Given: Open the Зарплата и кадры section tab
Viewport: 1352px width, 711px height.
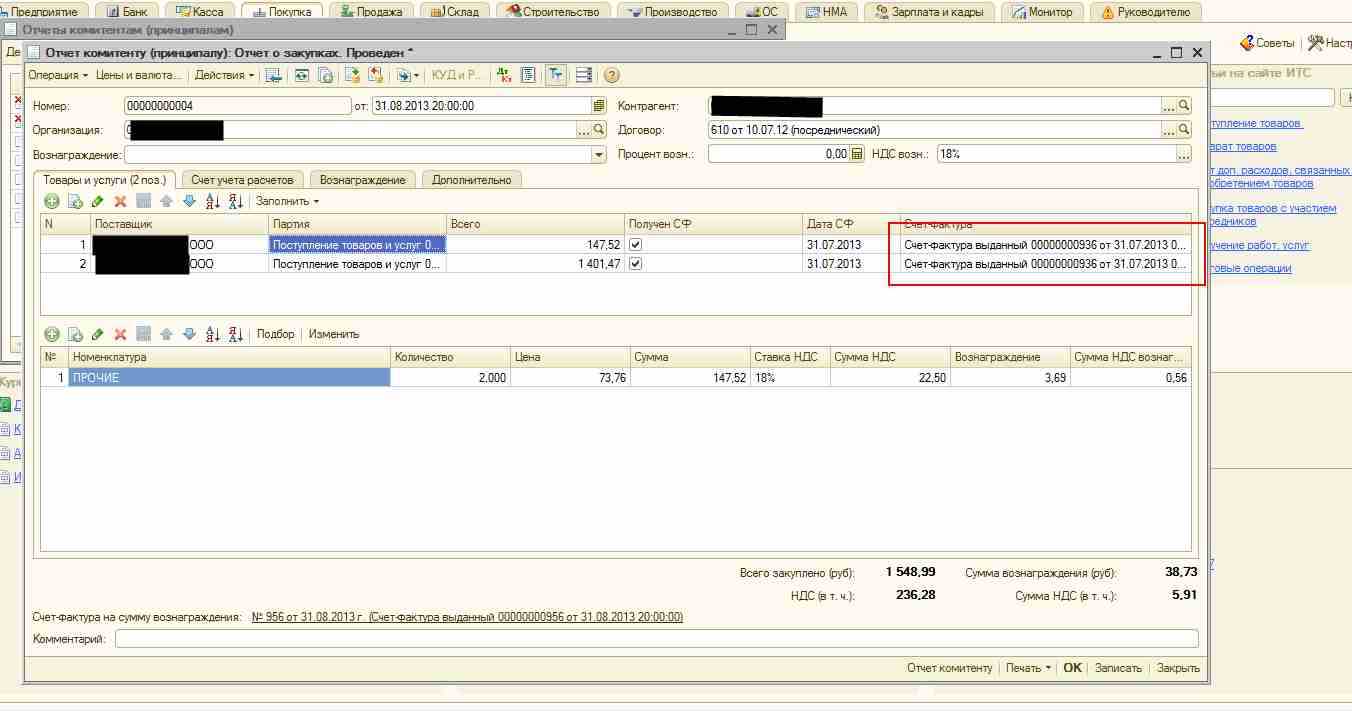Looking at the screenshot, I should (929, 12).
